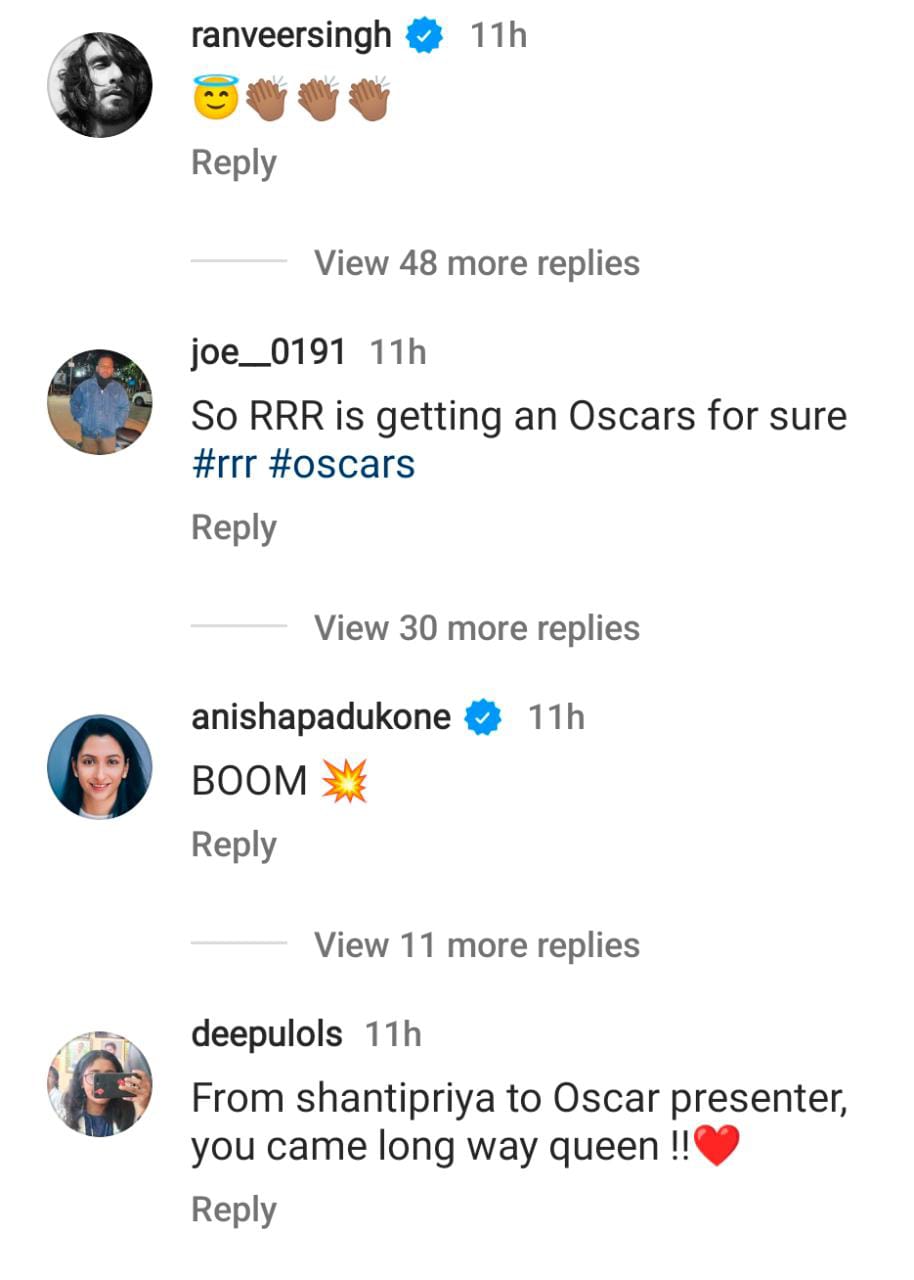Show 11 more replies under anishapadukone's comment
Screen dimensions: 914x1280
point(477,944)
